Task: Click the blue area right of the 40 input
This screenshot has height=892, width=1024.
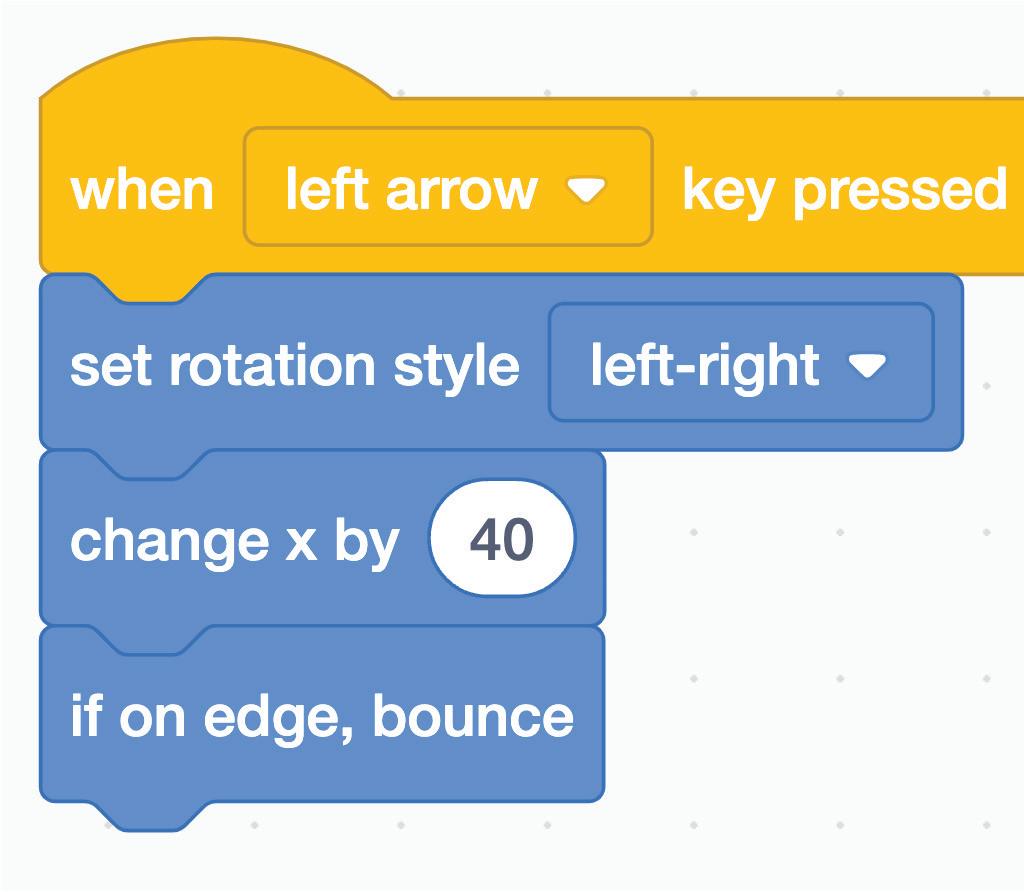Action: (x=590, y=540)
